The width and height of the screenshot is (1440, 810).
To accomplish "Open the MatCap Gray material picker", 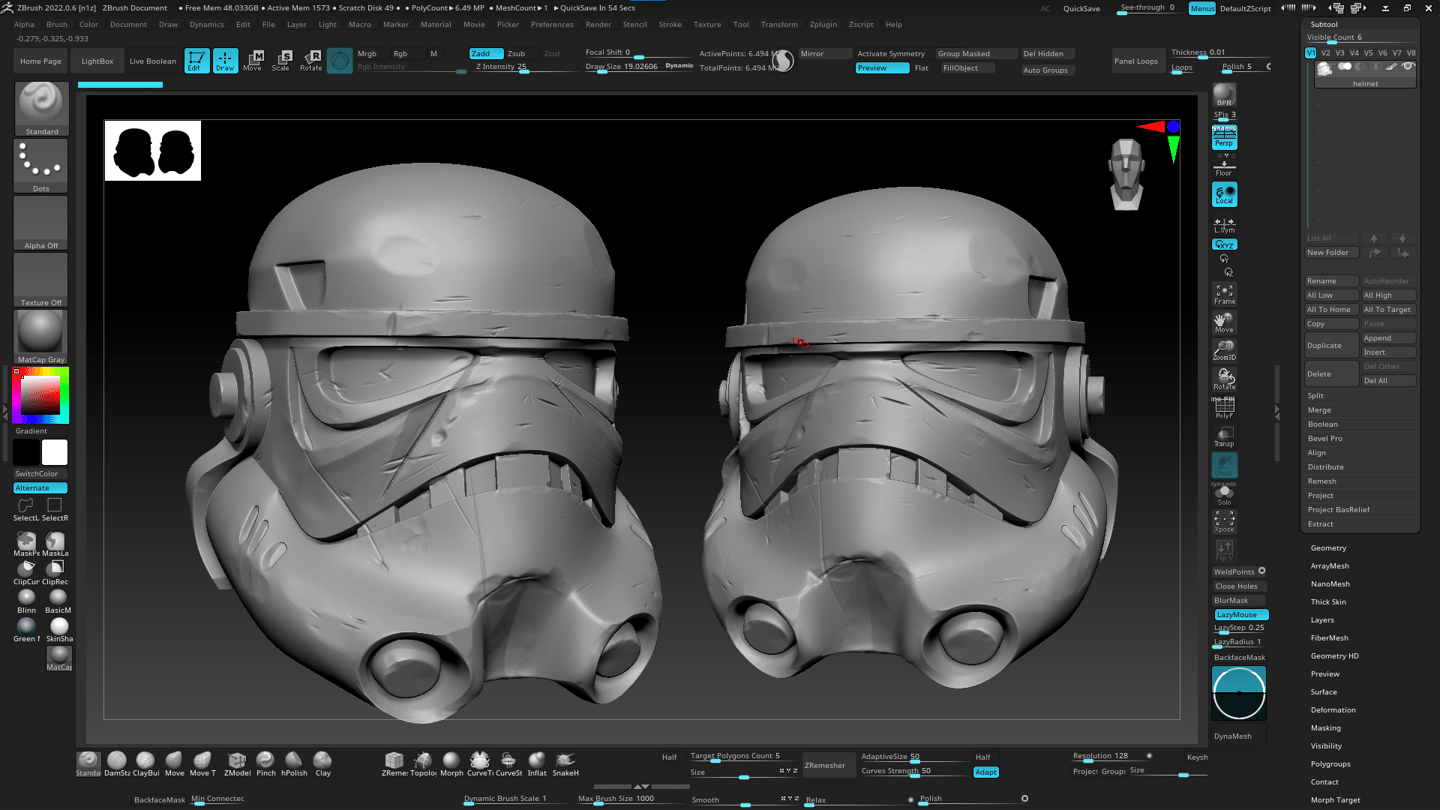I will [41, 337].
